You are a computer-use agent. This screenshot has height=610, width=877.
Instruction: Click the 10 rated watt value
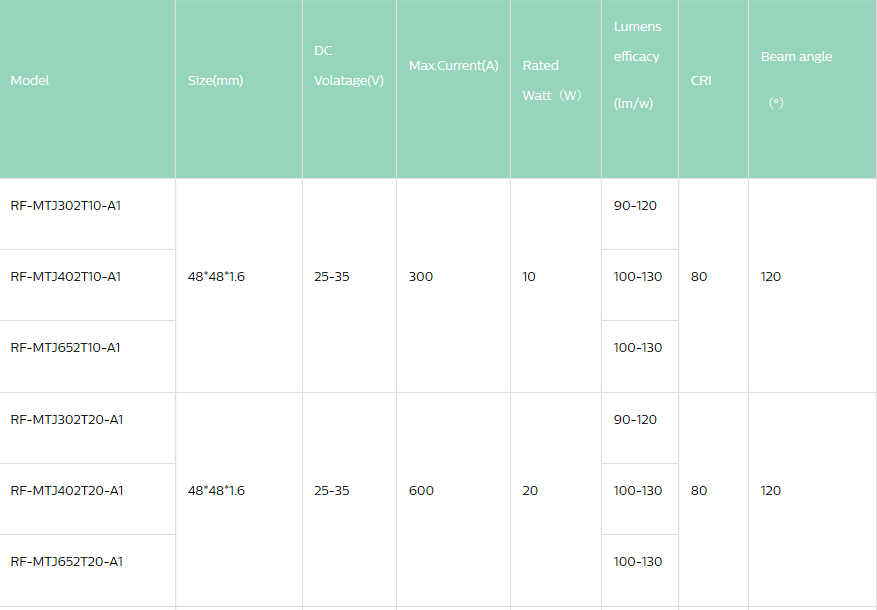pos(529,276)
